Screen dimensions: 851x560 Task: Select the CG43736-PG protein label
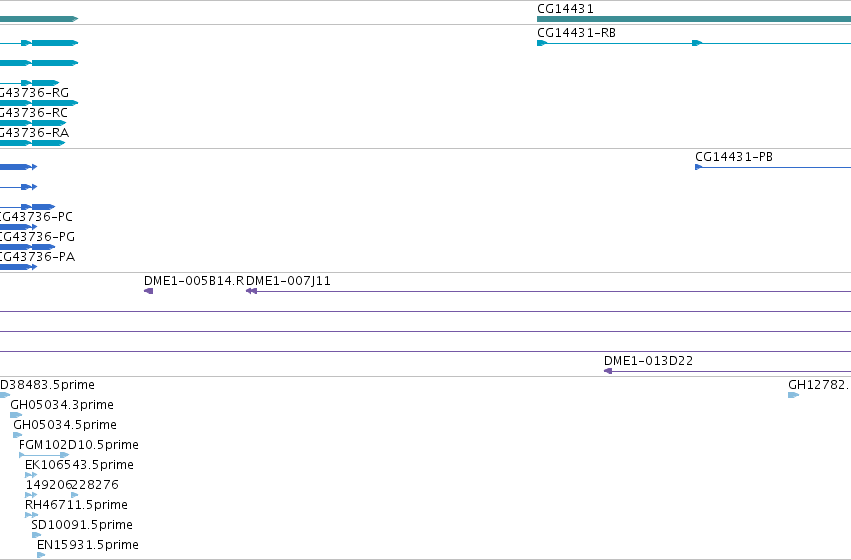(37, 237)
